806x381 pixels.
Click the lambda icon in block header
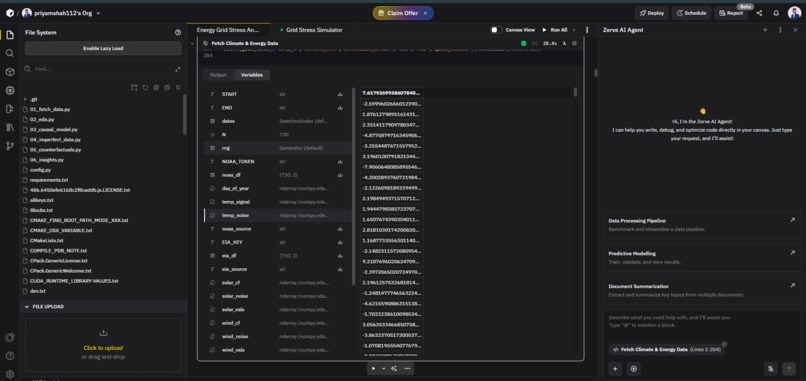coord(564,44)
